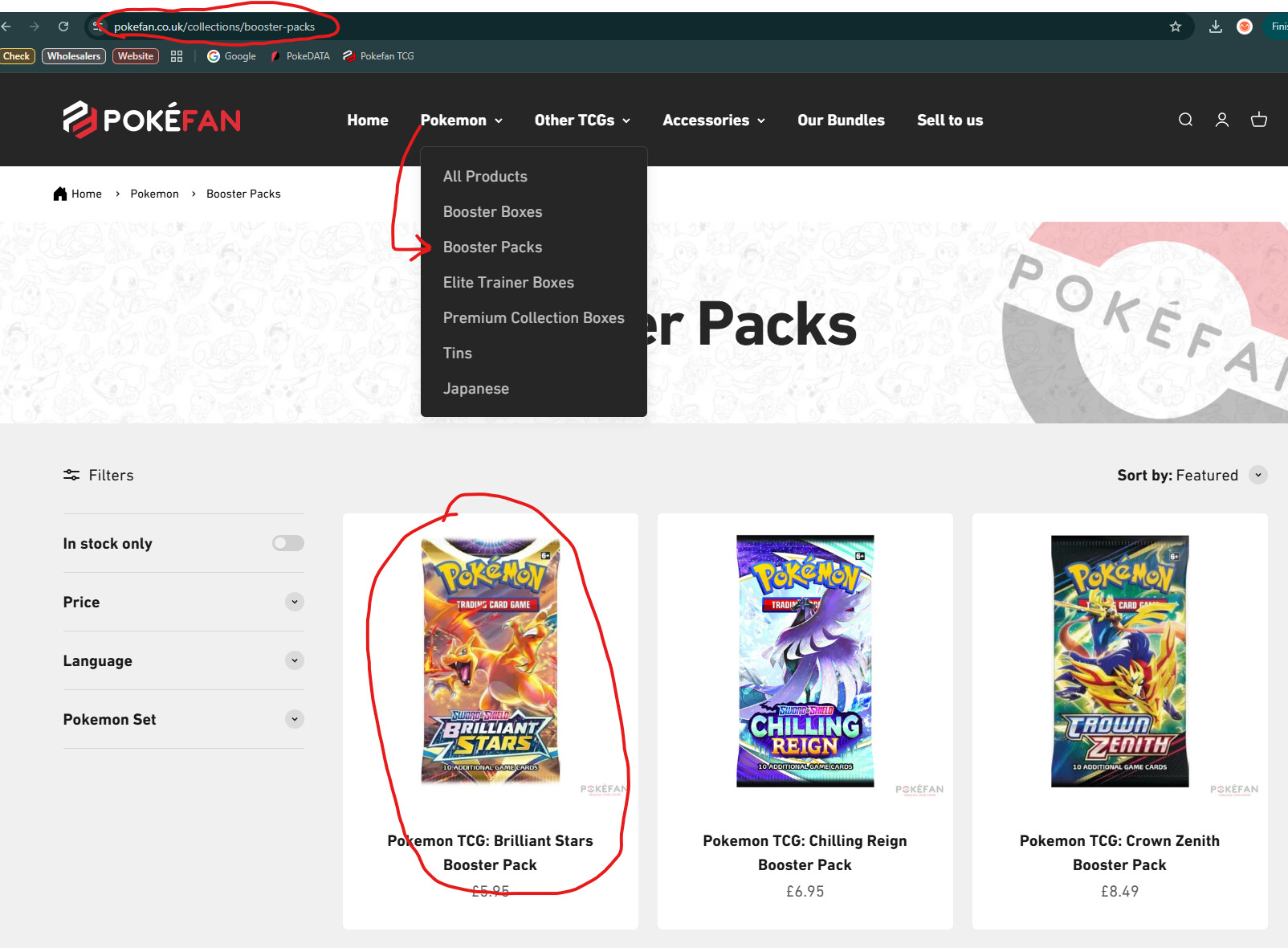Screen dimensions: 1288x948
Task: Open Crown Zenith Booster Pack title link
Action: [x=1120, y=852]
